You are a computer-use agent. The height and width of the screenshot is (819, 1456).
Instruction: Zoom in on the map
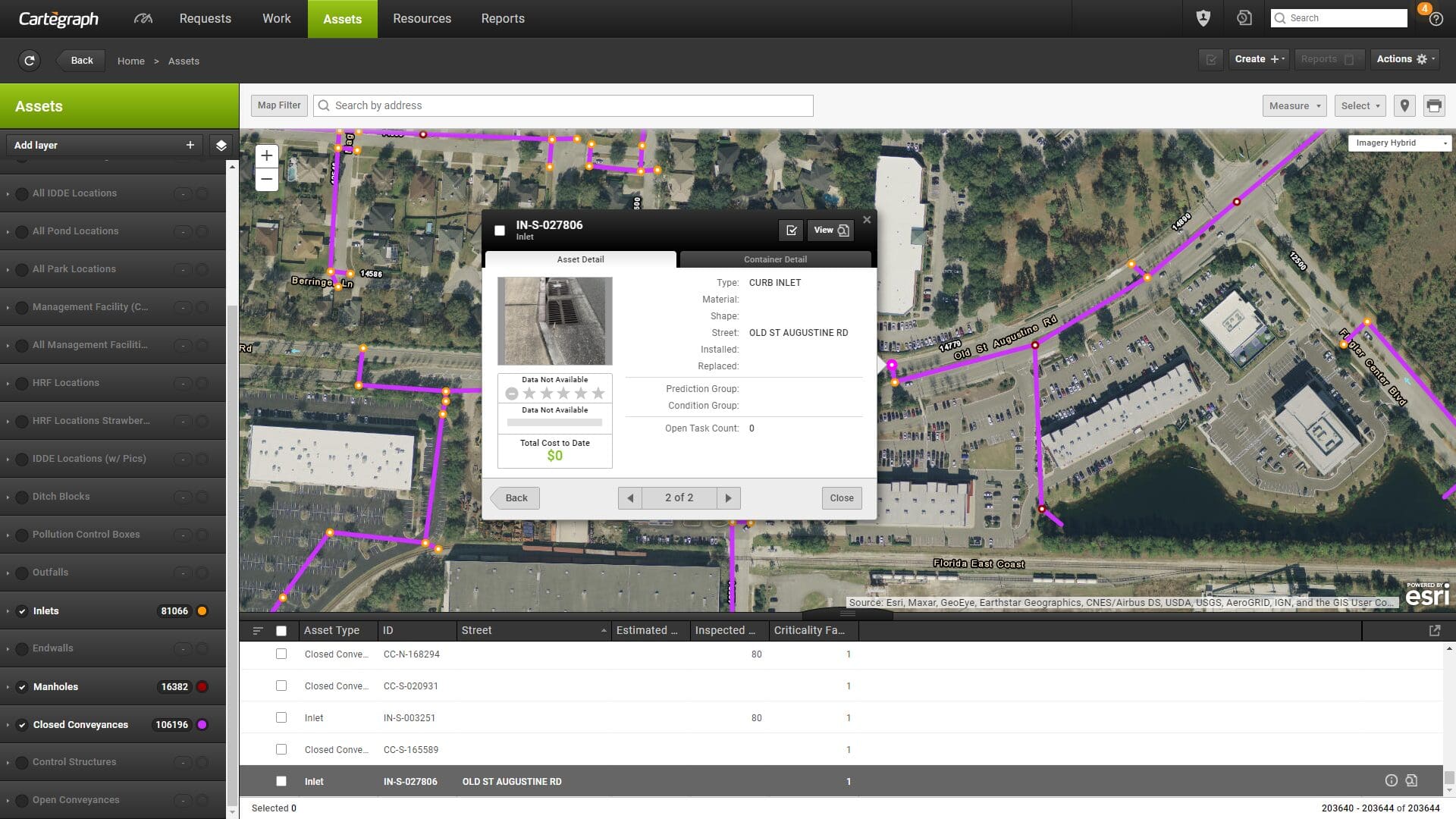(x=266, y=156)
